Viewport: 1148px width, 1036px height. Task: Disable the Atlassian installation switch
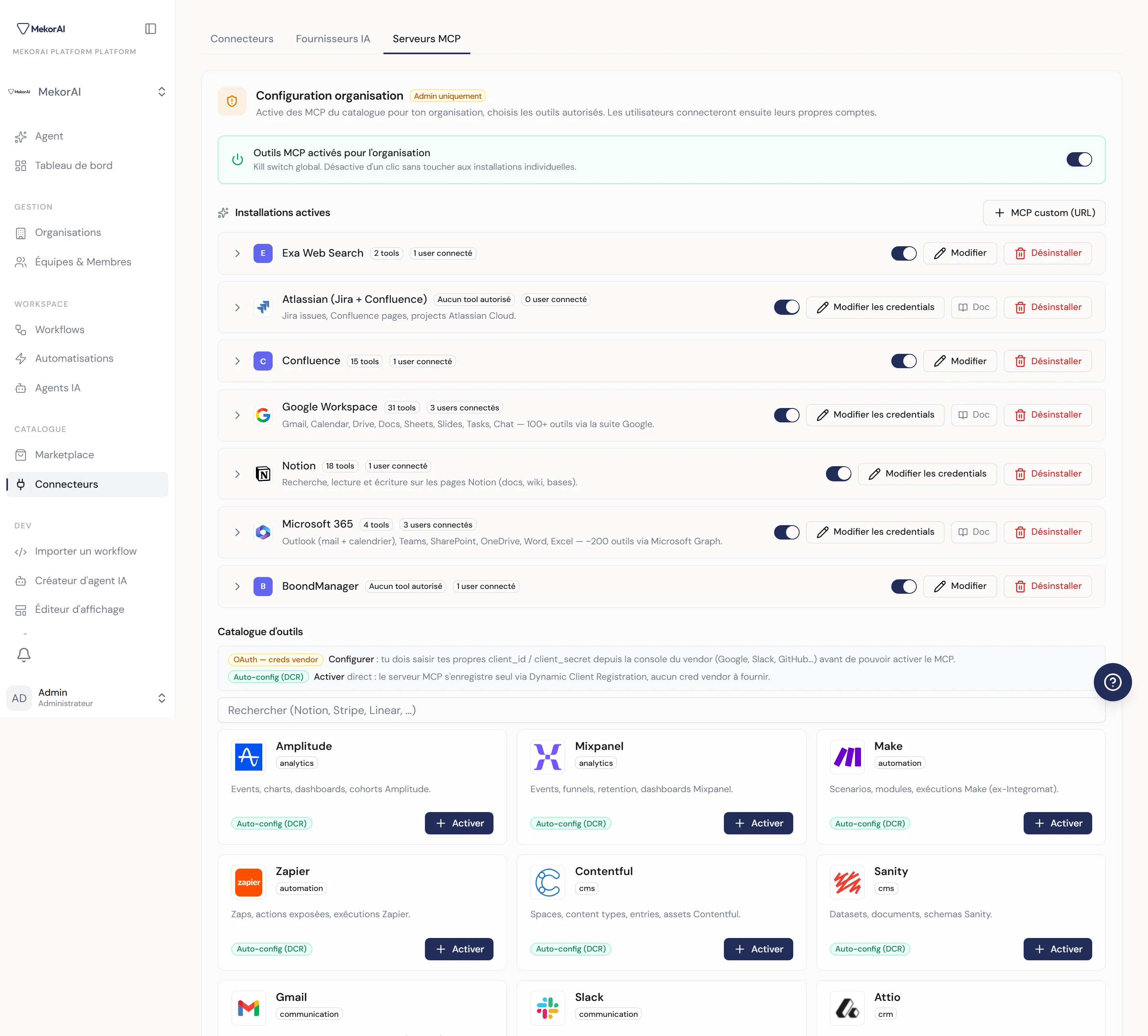pos(786,307)
